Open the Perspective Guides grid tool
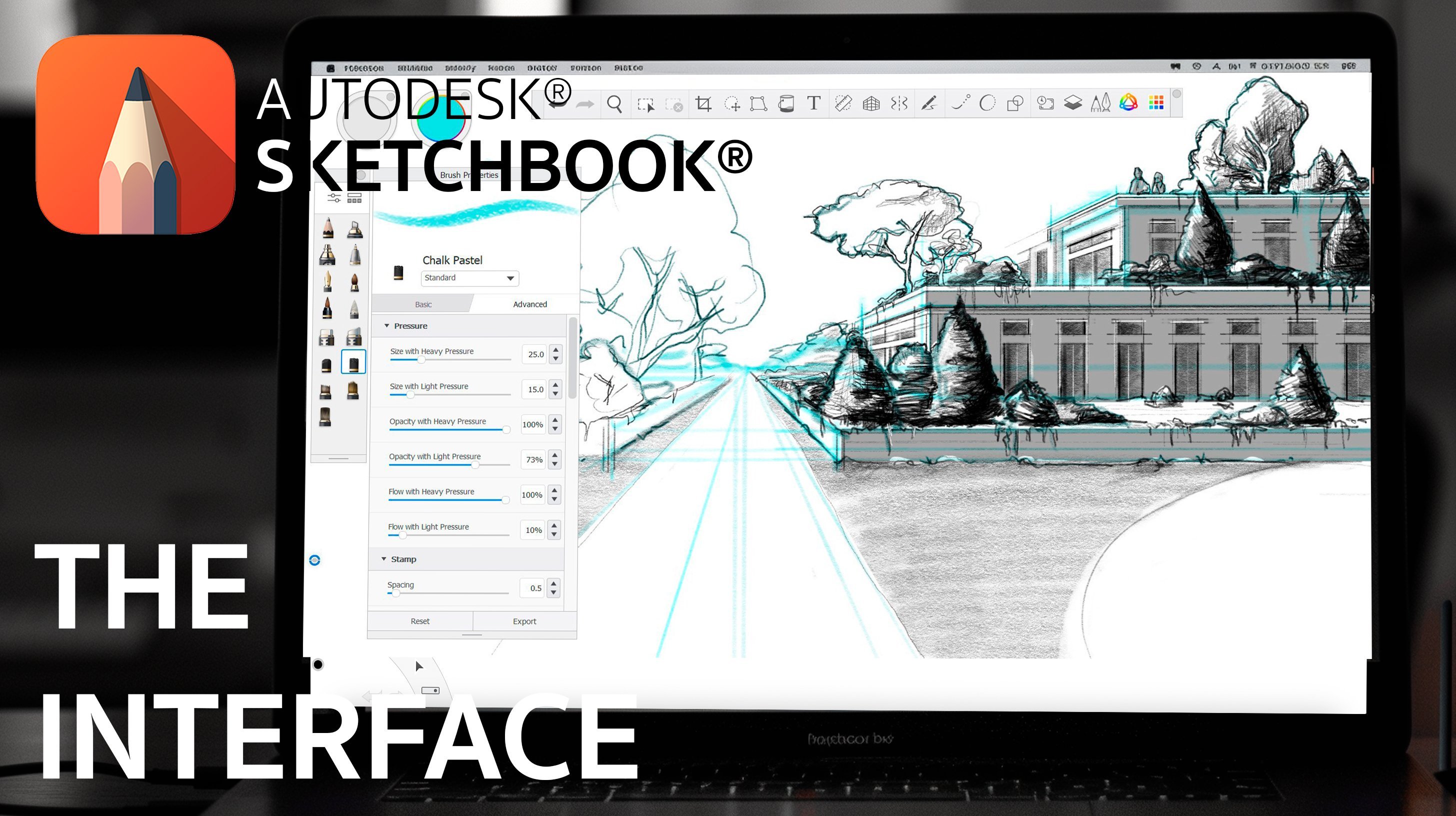The height and width of the screenshot is (816, 1456). point(871,104)
